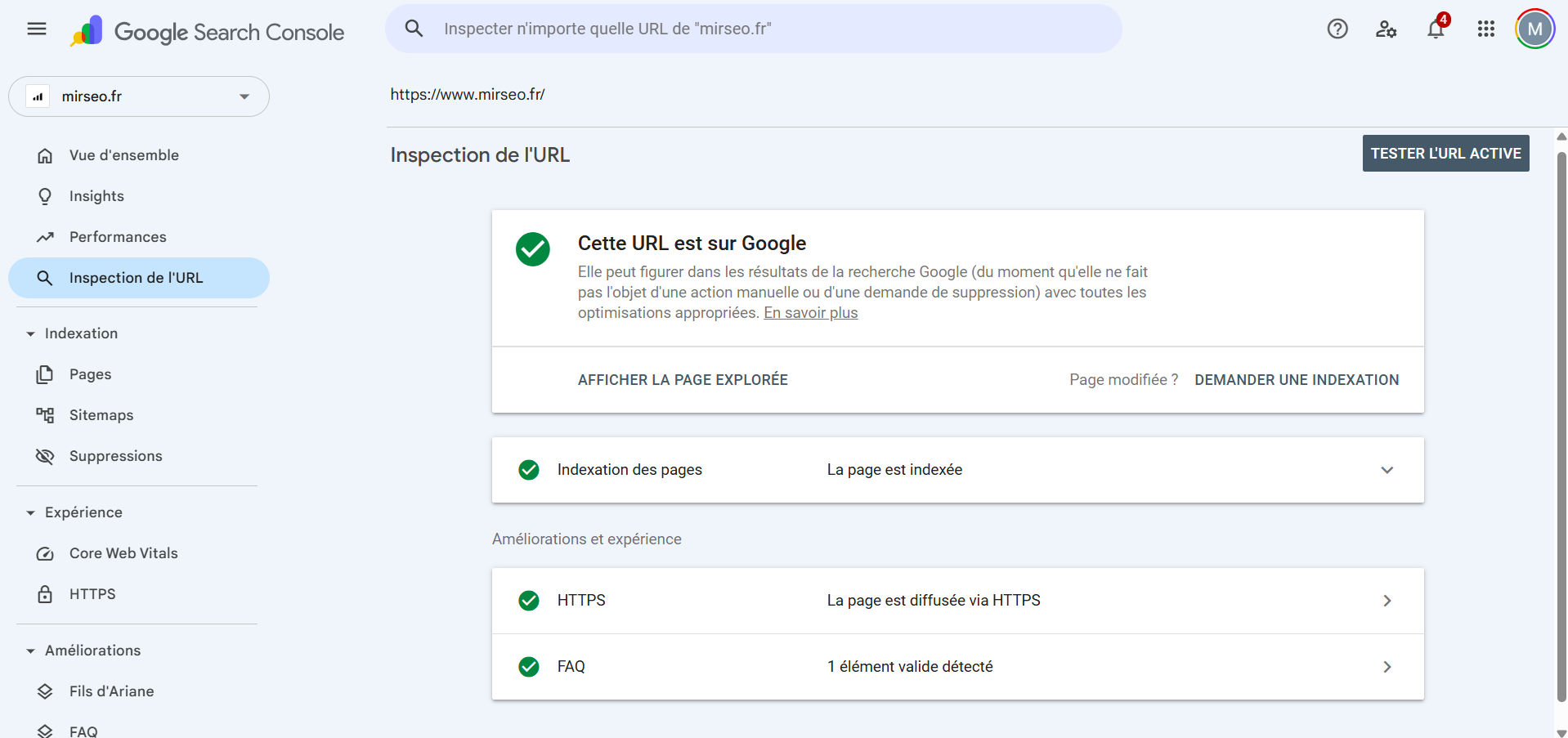Open the users and permissions icon
Viewport: 1568px width, 738px height.
point(1387,29)
